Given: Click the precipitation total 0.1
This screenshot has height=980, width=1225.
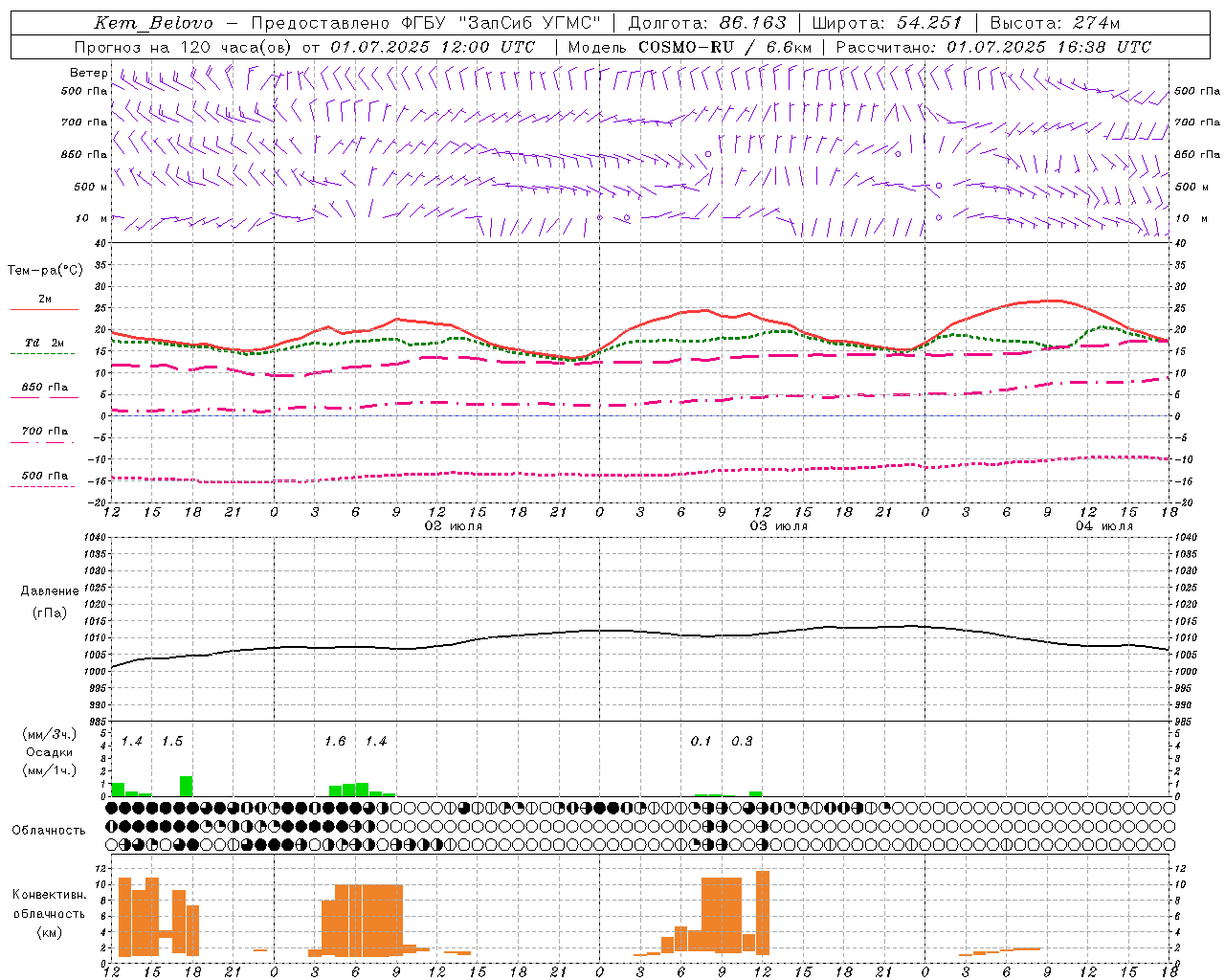Looking at the screenshot, I should 702,742.
